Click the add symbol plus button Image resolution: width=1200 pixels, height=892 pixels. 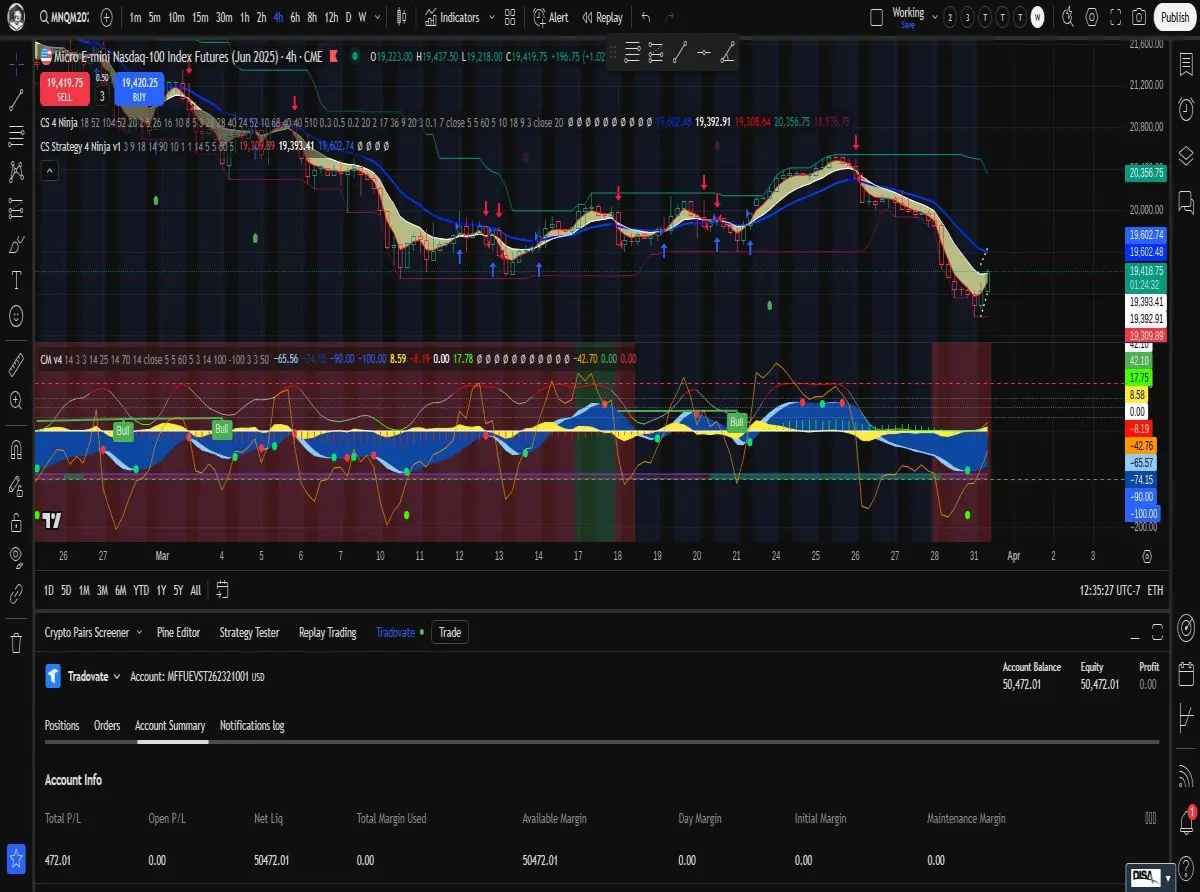click(106, 17)
